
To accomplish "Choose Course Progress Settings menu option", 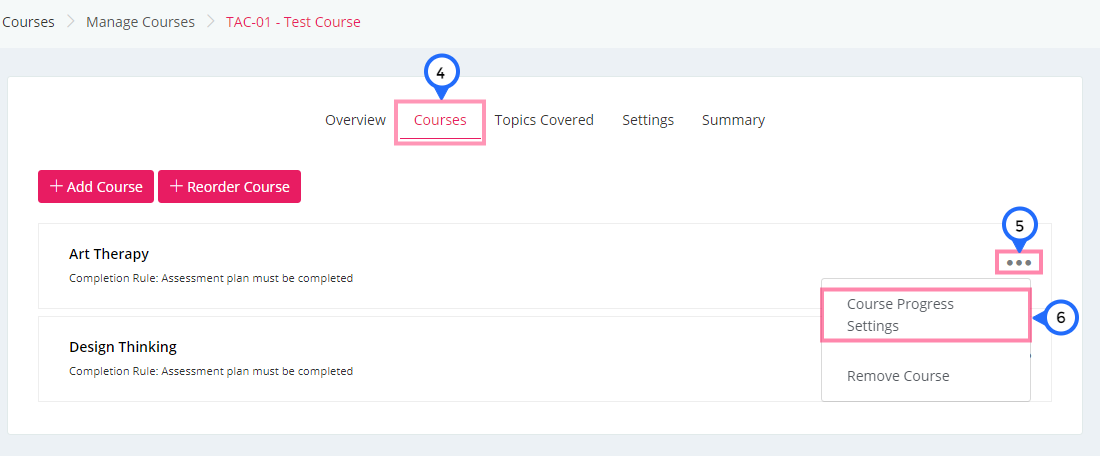I will tap(925, 315).
